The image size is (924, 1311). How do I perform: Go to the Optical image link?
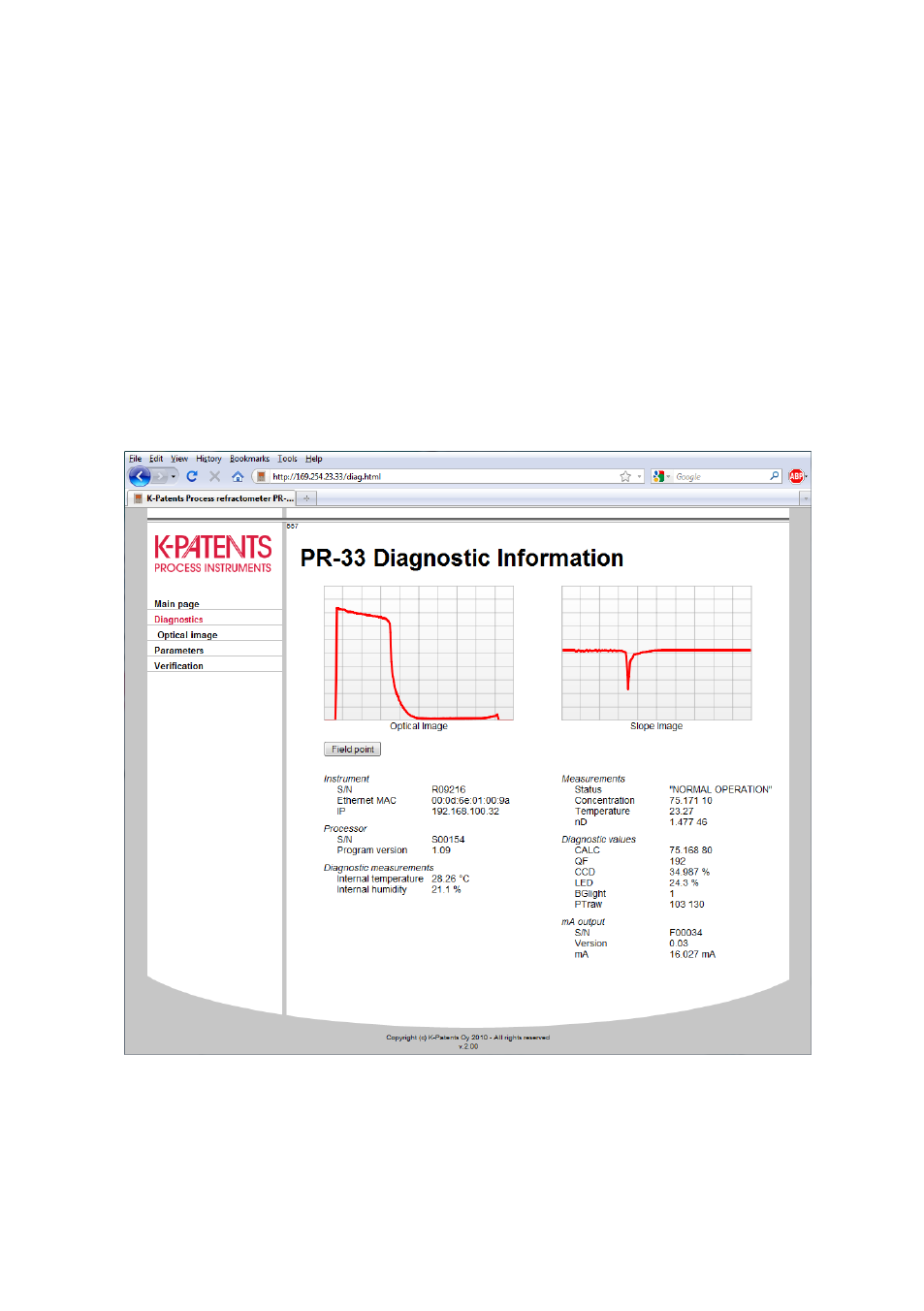point(187,635)
